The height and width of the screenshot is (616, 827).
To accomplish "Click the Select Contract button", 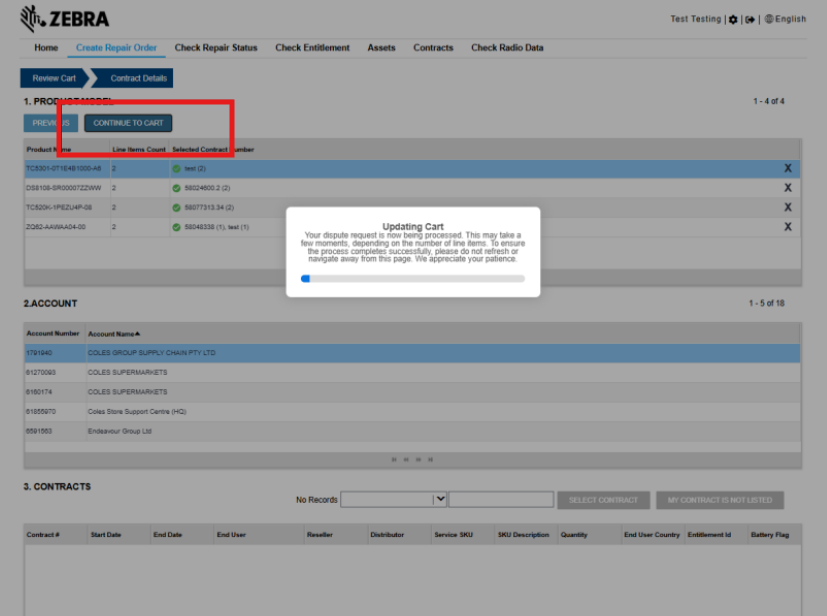I will point(603,500).
